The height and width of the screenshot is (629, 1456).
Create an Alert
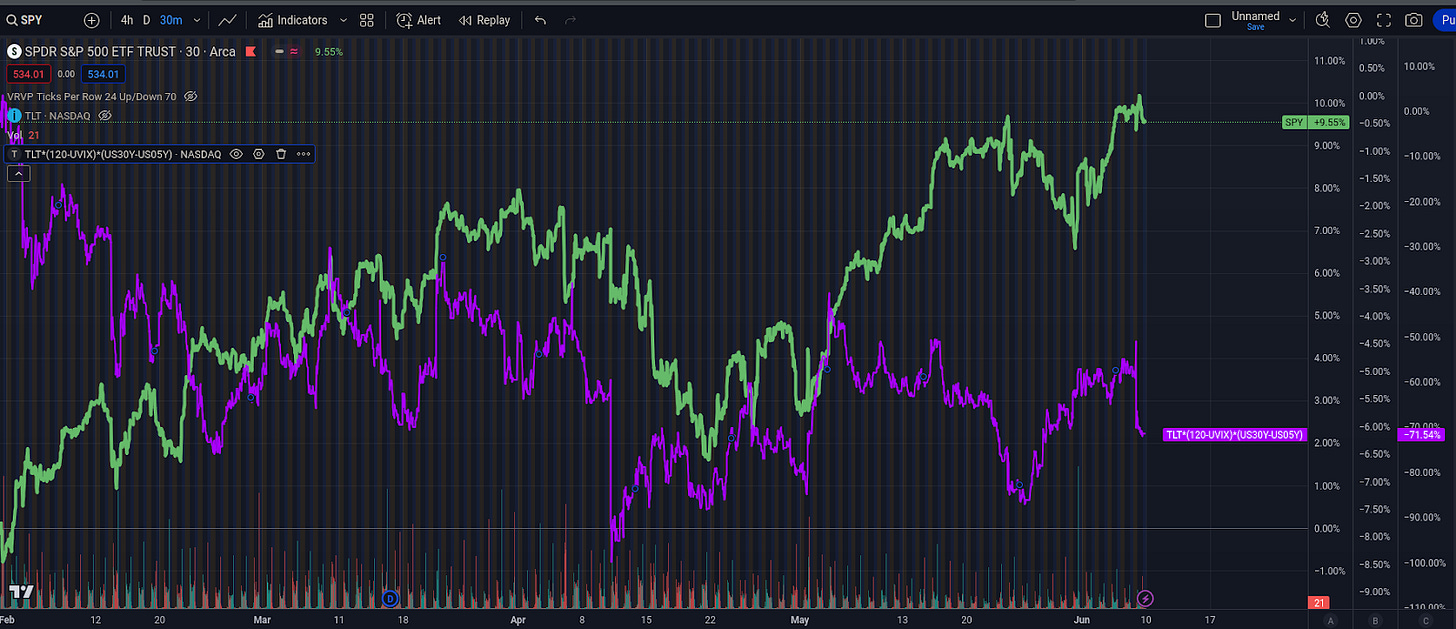[x=419, y=20]
